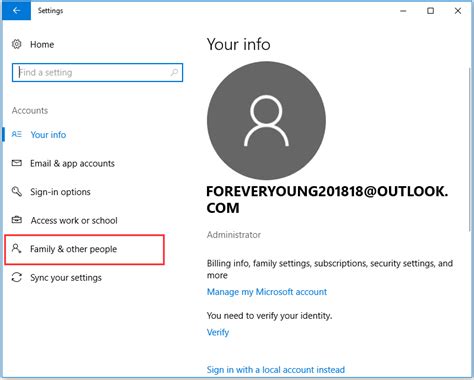
Task: Click Sign in with a local account instead
Action: pos(276,370)
